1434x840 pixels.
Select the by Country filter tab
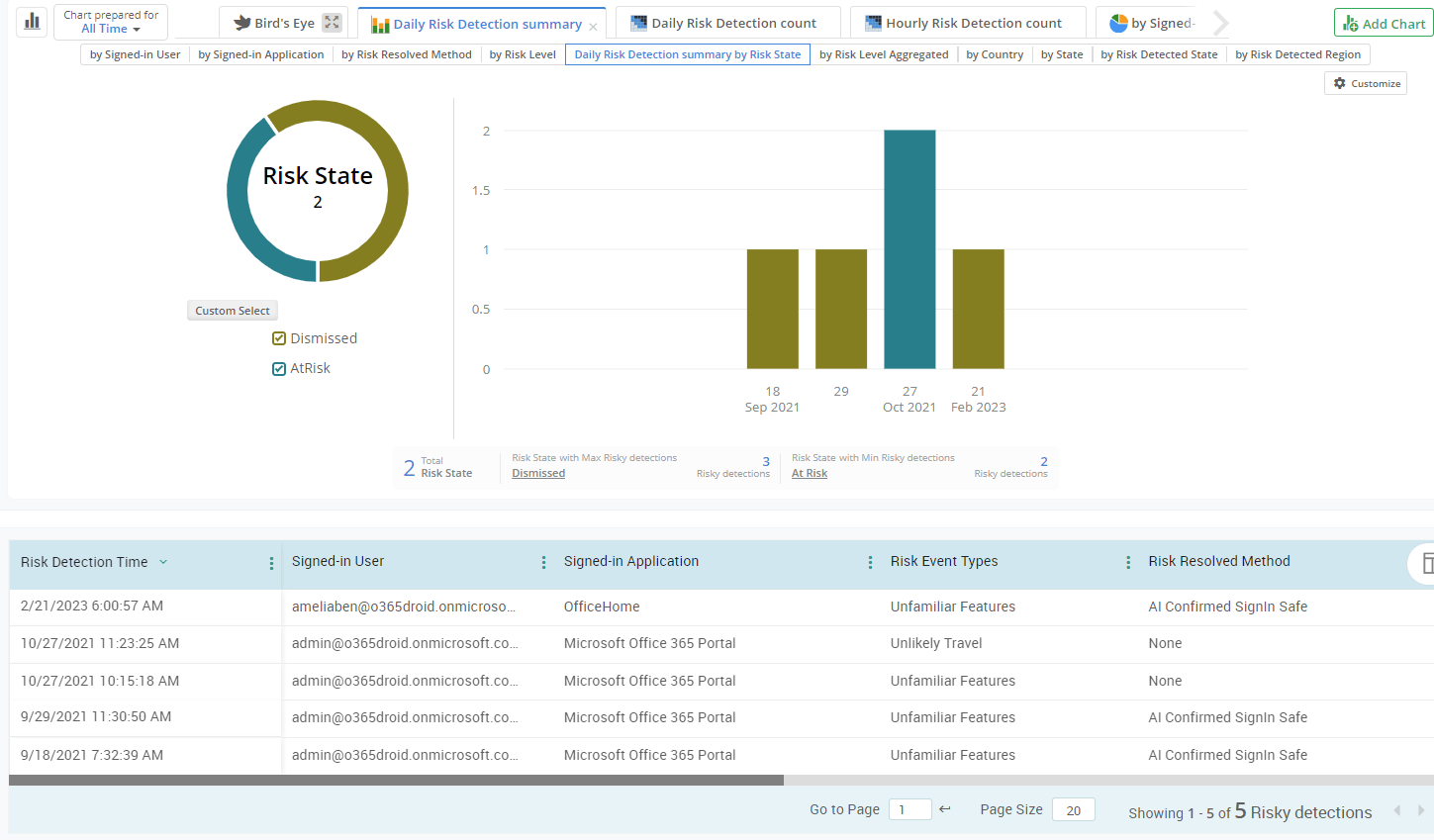point(994,54)
